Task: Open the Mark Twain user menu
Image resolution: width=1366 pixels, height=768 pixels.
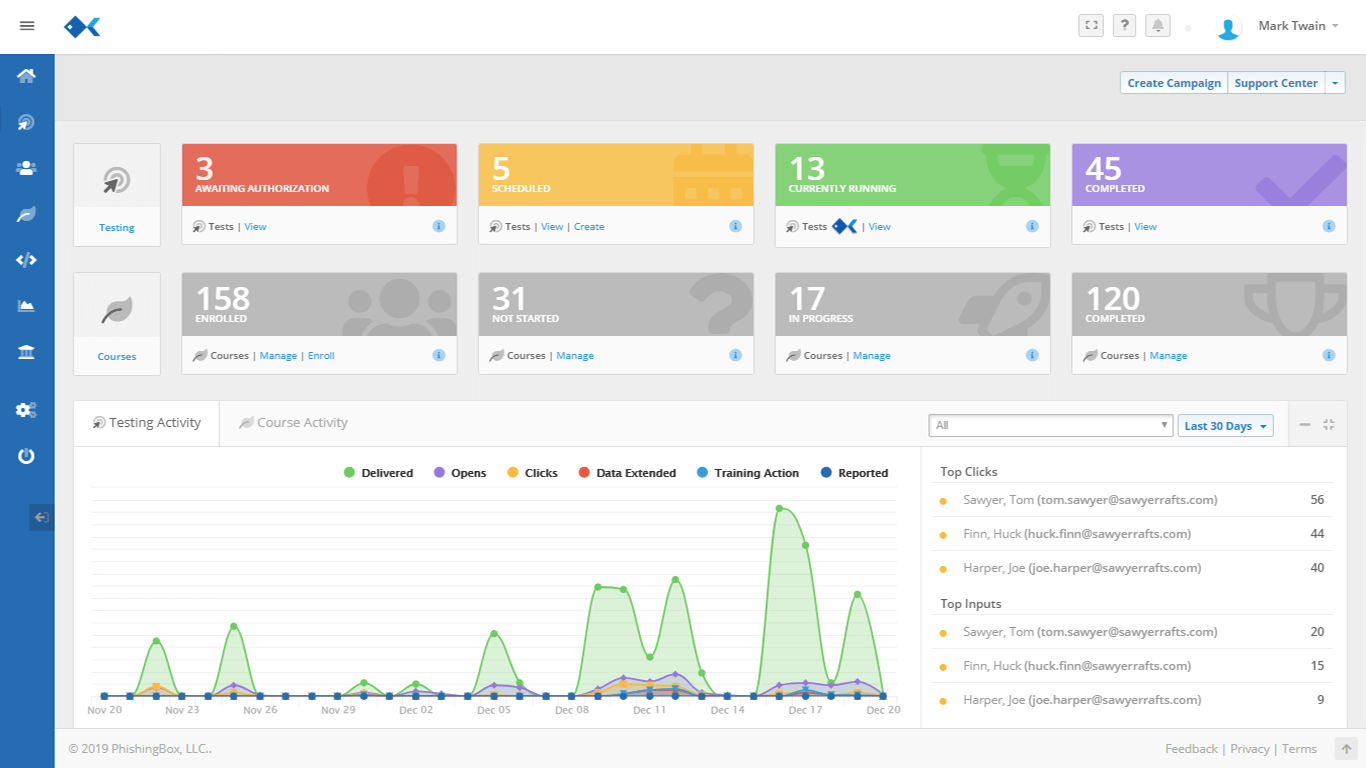Action: tap(1297, 26)
